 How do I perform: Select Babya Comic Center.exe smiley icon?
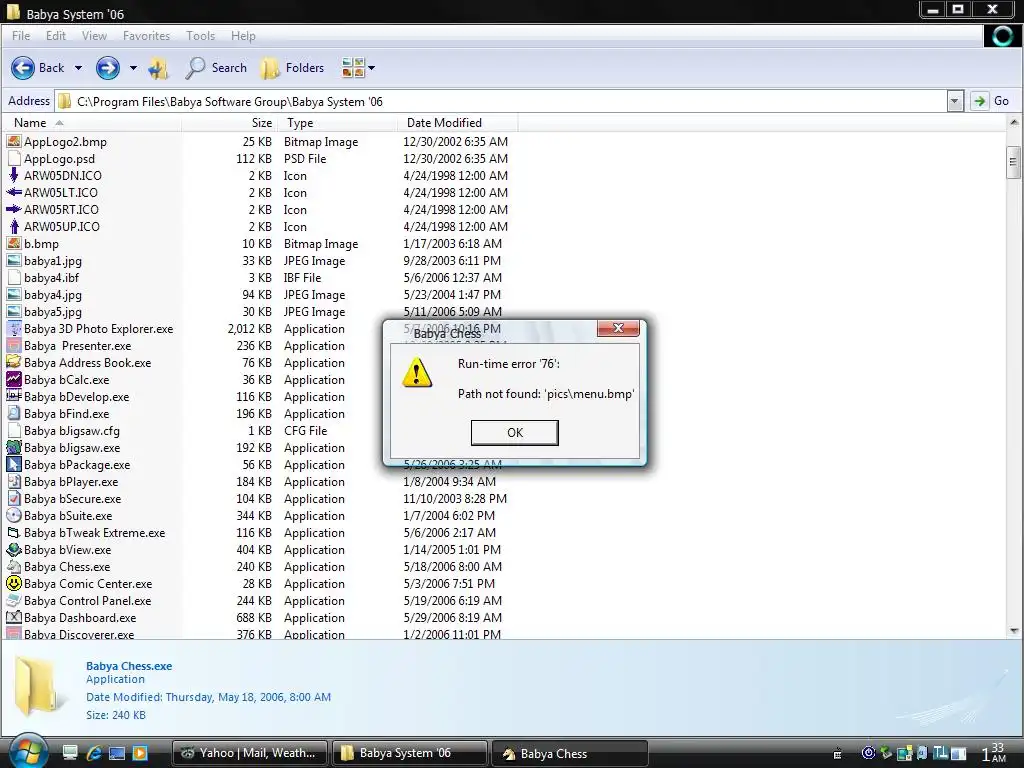tap(14, 583)
